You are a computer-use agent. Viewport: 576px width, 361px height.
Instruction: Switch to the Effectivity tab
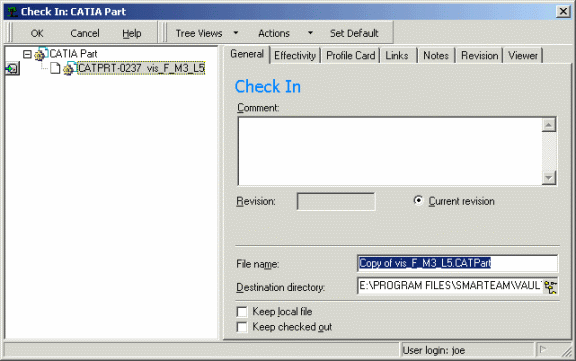coord(295,55)
